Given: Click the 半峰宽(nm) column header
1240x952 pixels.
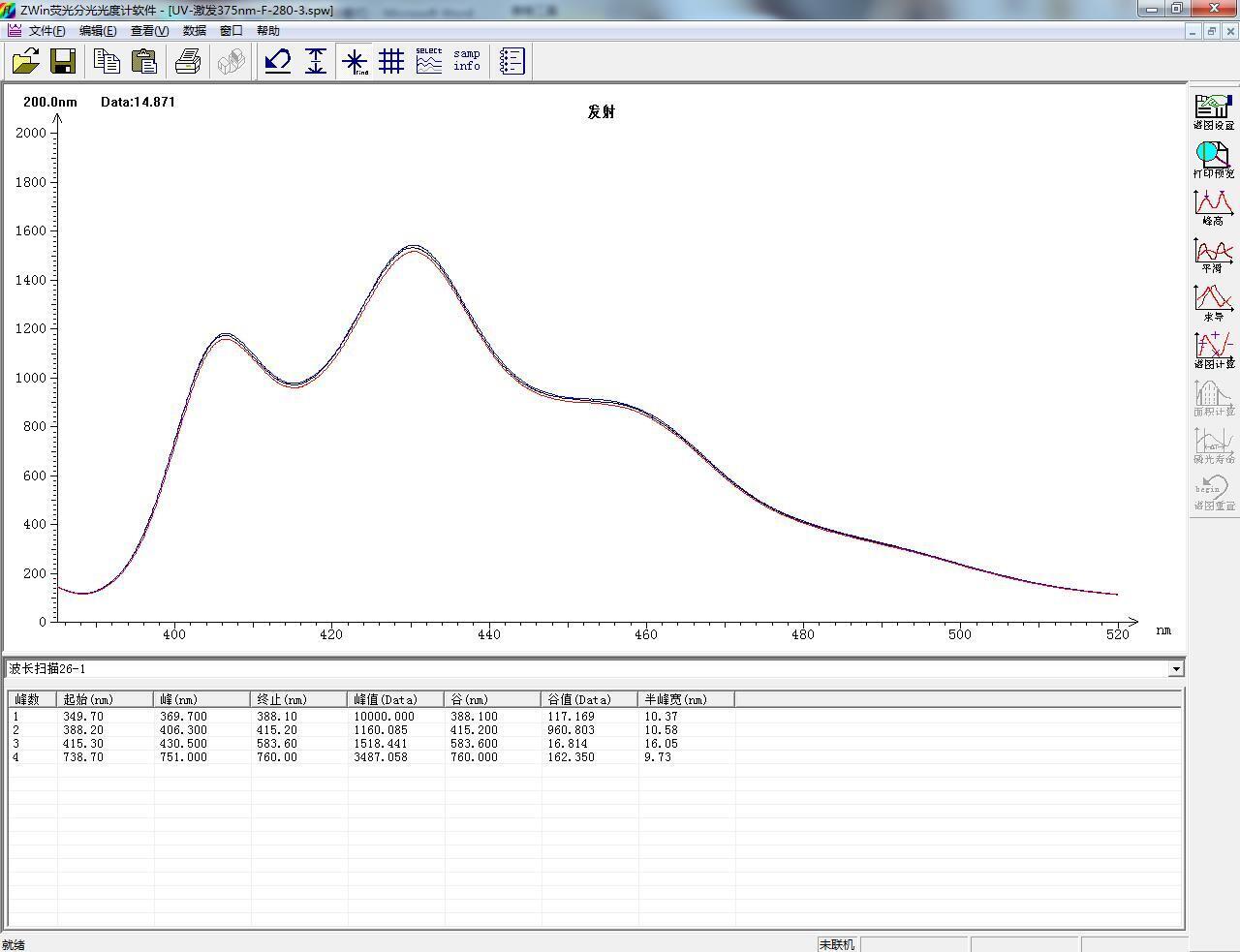Looking at the screenshot, I should coord(687,699).
